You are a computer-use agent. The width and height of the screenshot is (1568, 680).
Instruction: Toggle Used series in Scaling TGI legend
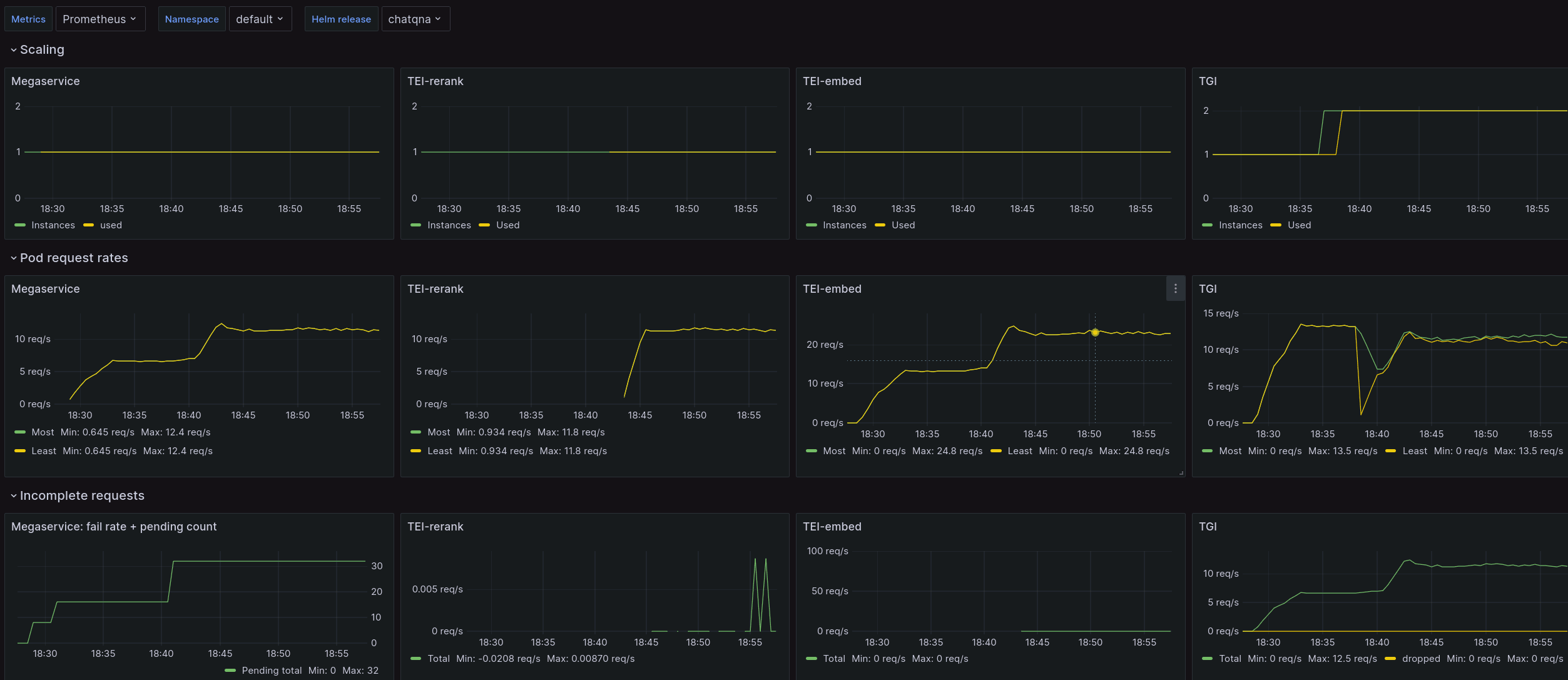1299,225
